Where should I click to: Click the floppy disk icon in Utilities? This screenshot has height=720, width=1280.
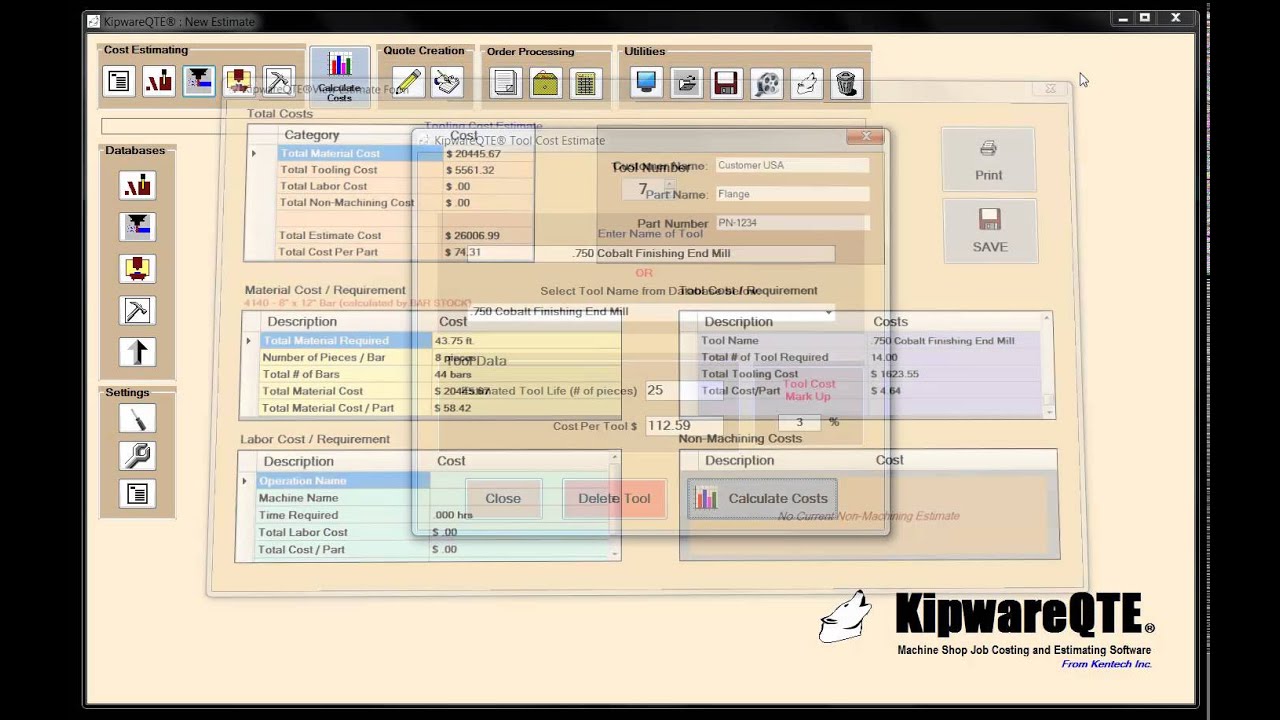[x=726, y=83]
